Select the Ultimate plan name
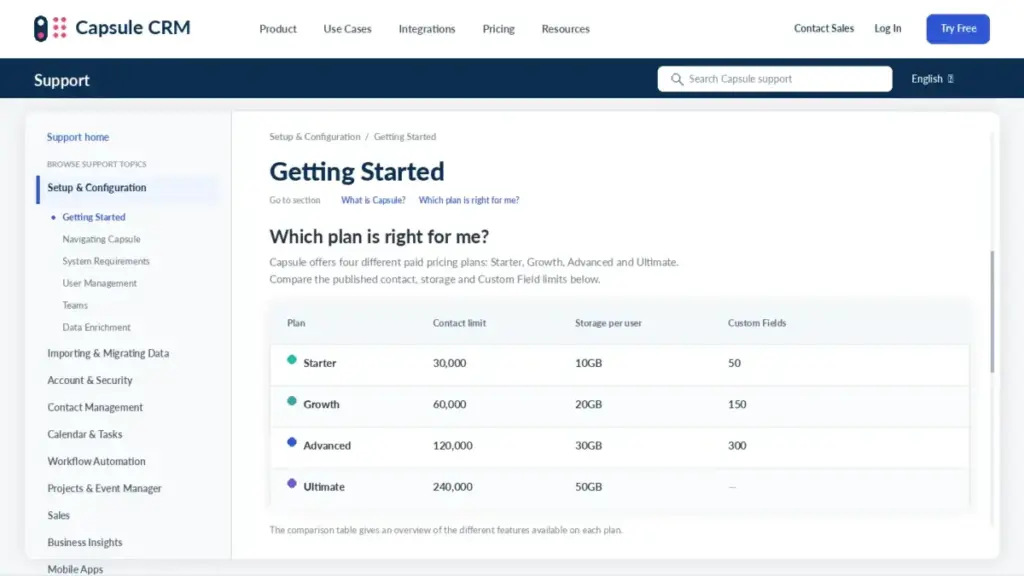Screen dimensions: 1024x576 [x=324, y=487]
